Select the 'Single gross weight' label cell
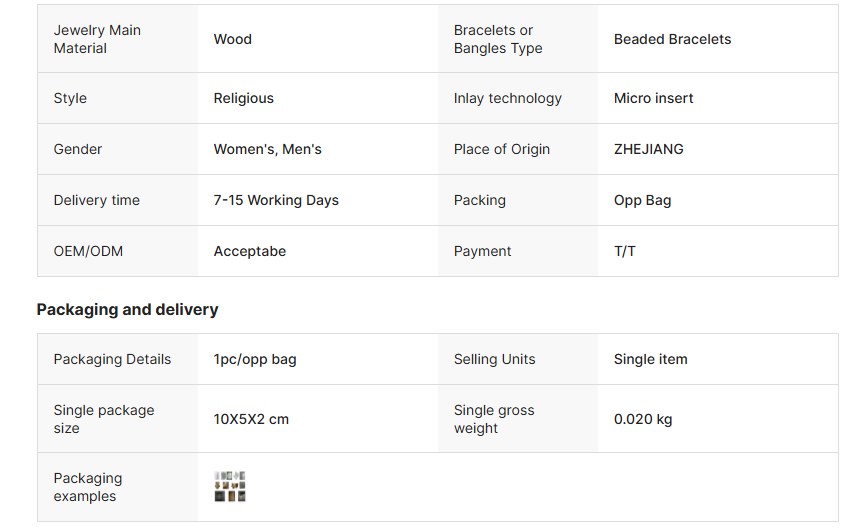 coord(494,419)
